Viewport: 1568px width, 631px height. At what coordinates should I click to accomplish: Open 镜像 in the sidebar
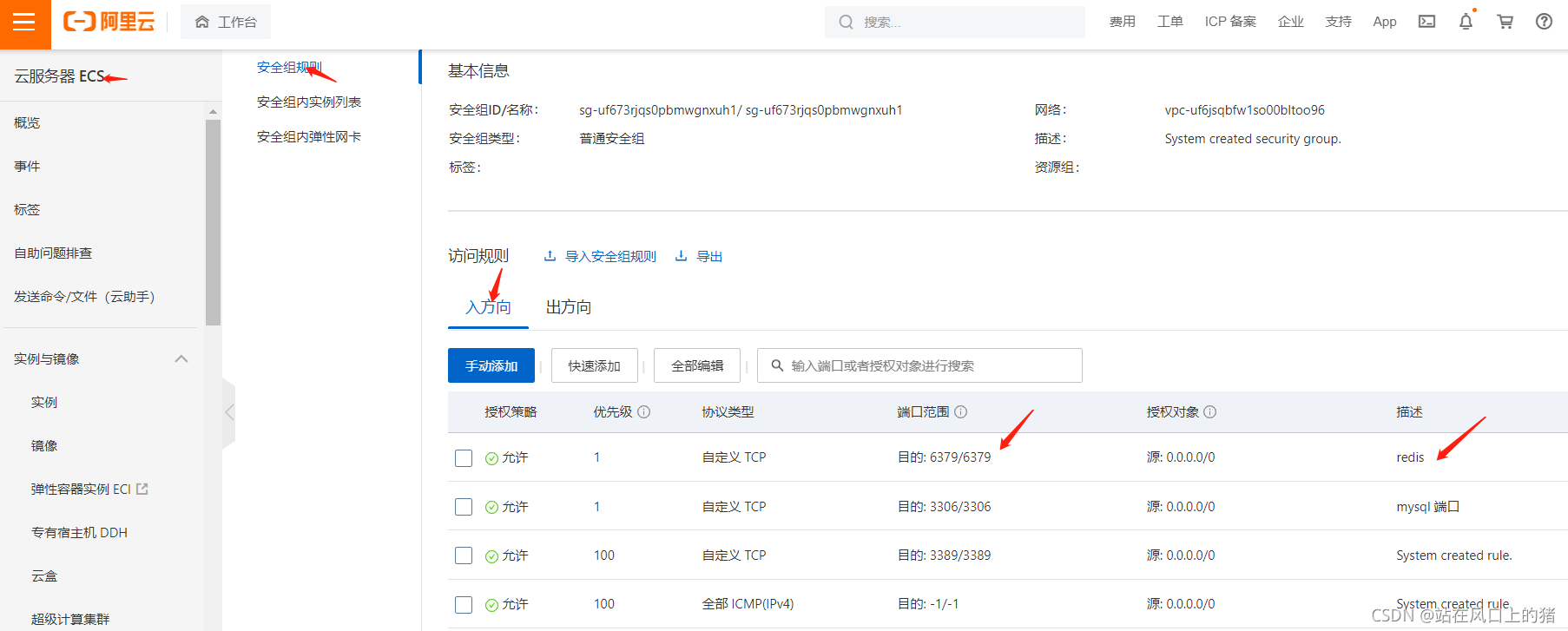click(44, 446)
